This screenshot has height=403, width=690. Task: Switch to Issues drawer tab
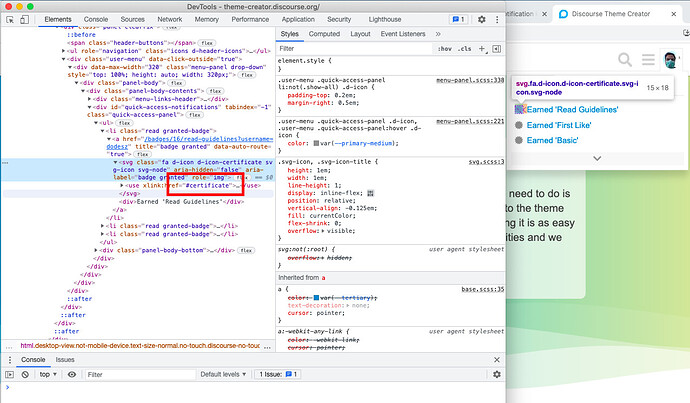65,360
